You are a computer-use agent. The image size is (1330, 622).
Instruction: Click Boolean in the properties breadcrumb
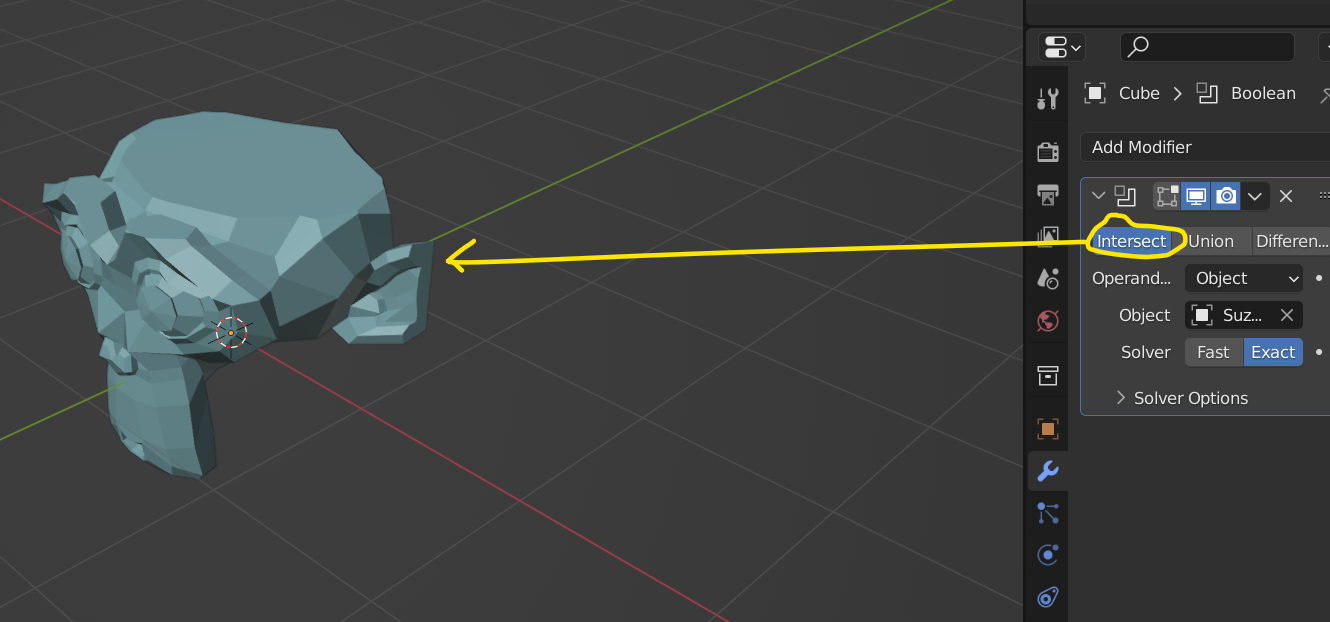point(1263,93)
